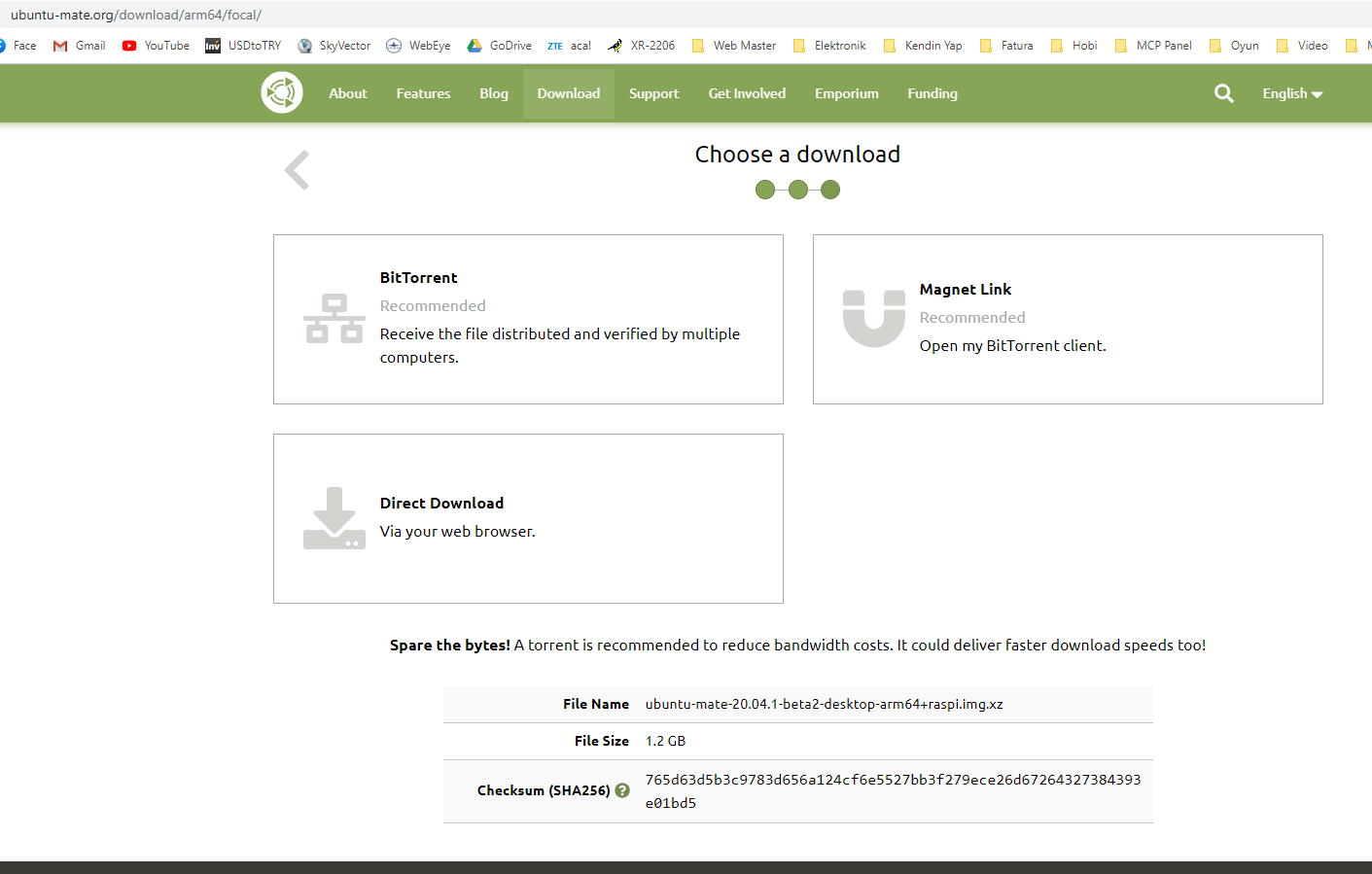This screenshot has width=1372, height=874.
Task: Click 'Open my BitTorrent client.' description
Action: tap(1013, 345)
